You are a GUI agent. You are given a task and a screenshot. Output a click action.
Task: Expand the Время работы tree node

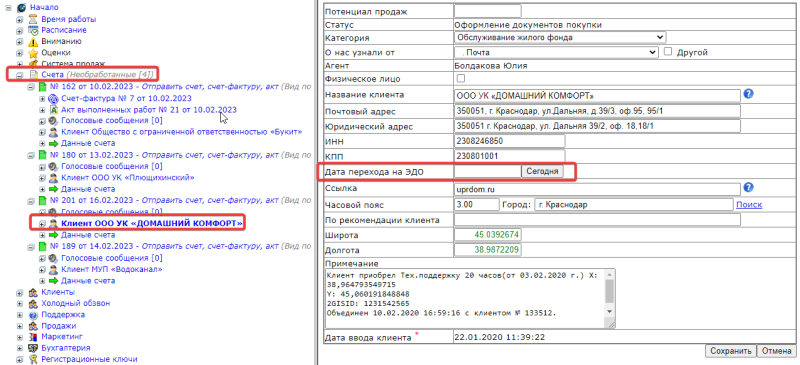click(x=19, y=19)
